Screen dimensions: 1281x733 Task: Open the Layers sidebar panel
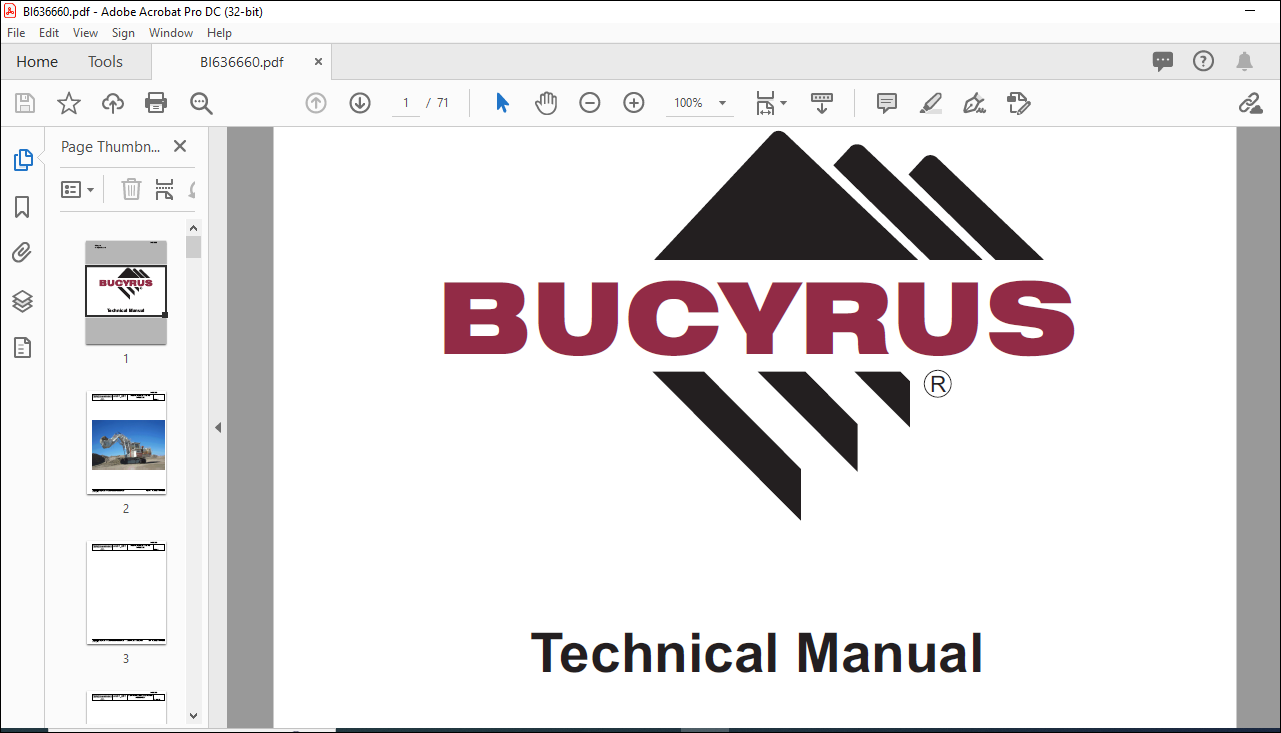pyautogui.click(x=22, y=301)
